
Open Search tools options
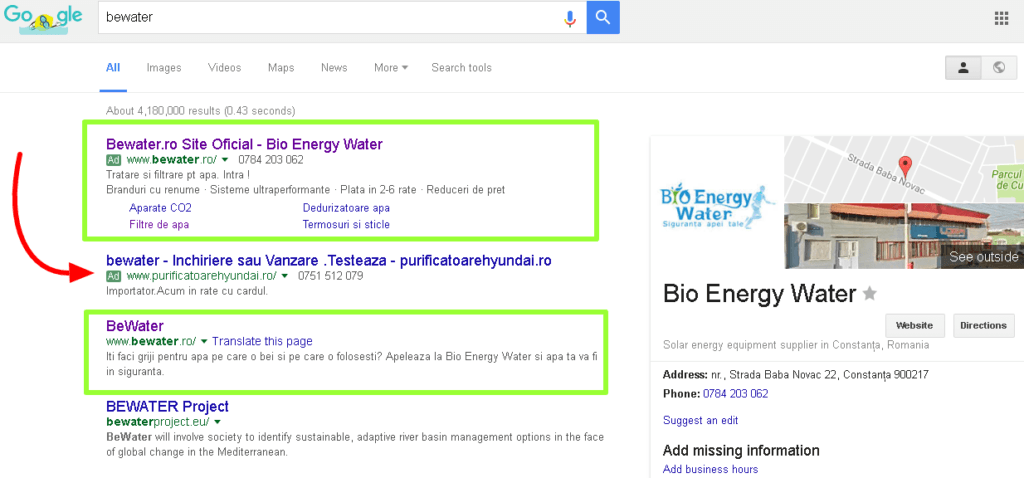[x=461, y=68]
